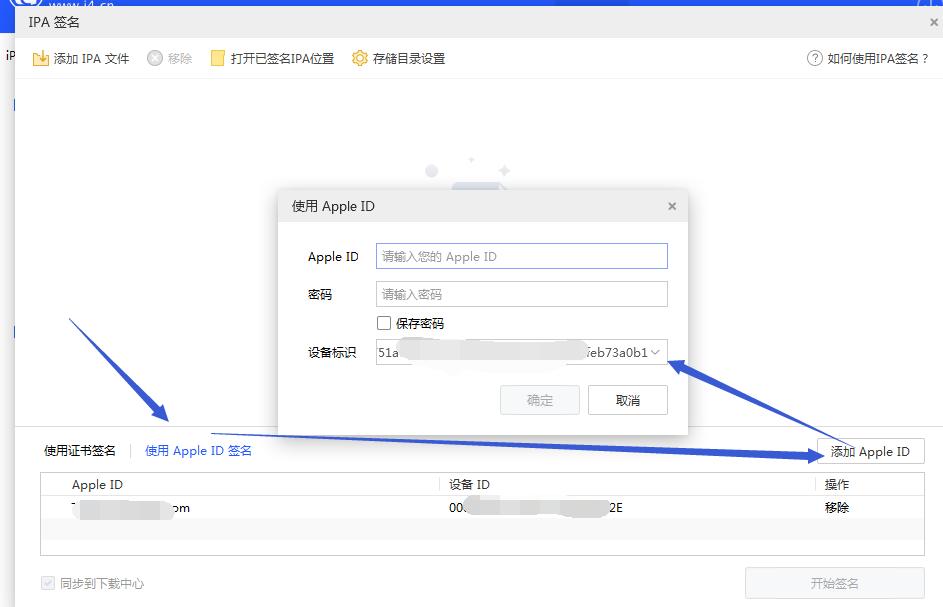Check the 同步到下载中心 option
The image size is (943, 607).
(48, 582)
